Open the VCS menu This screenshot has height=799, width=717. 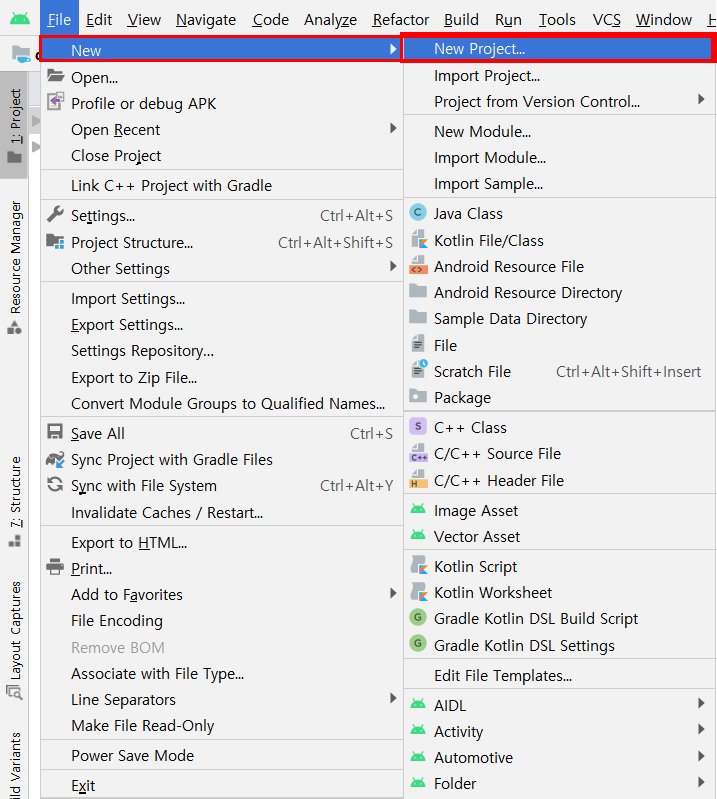606,19
